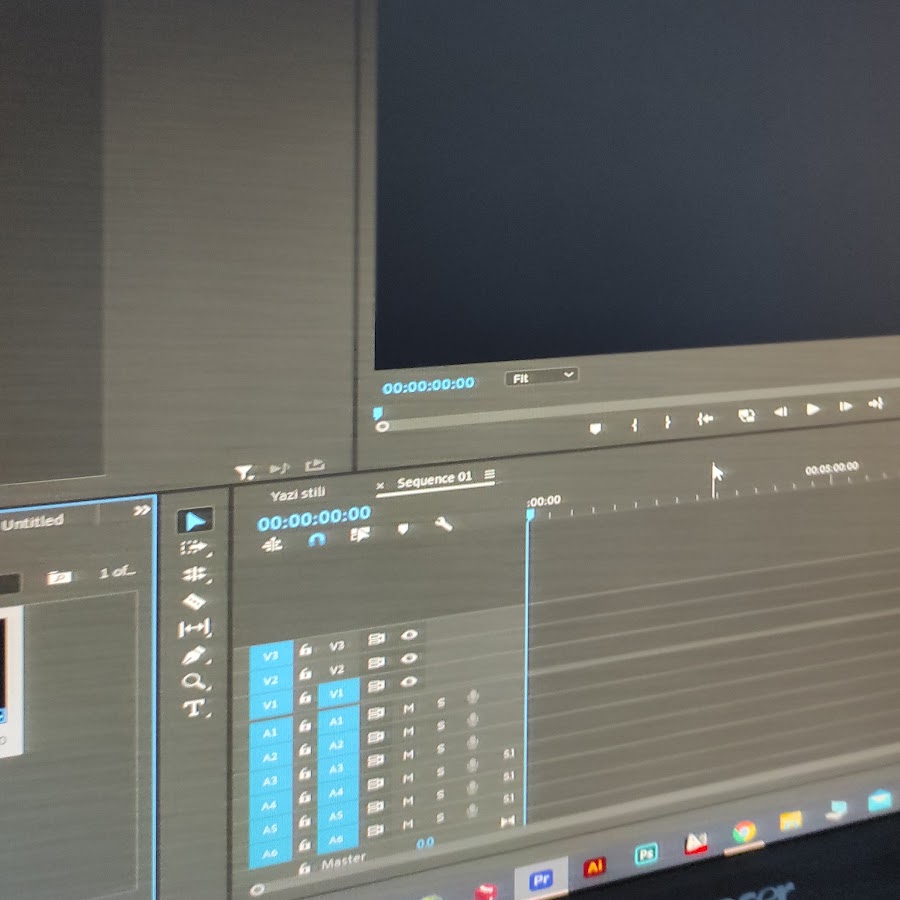Click Go to In point button
This screenshot has width=900, height=900.
(705, 419)
